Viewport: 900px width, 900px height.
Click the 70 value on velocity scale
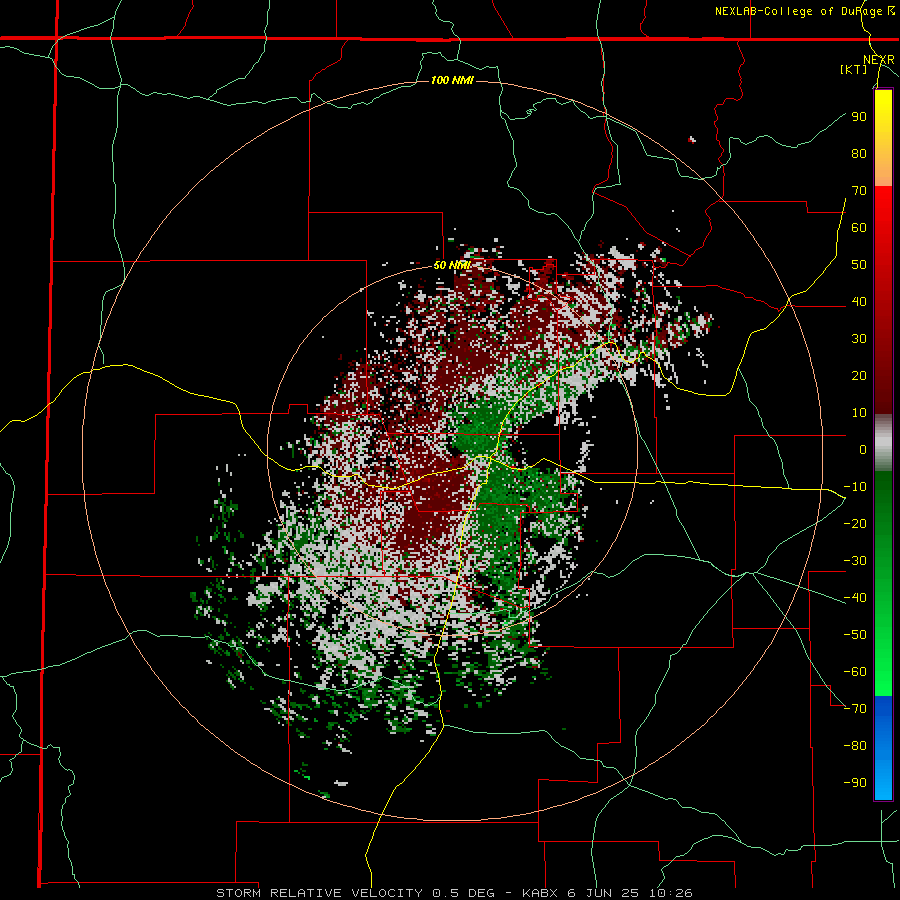859,191
